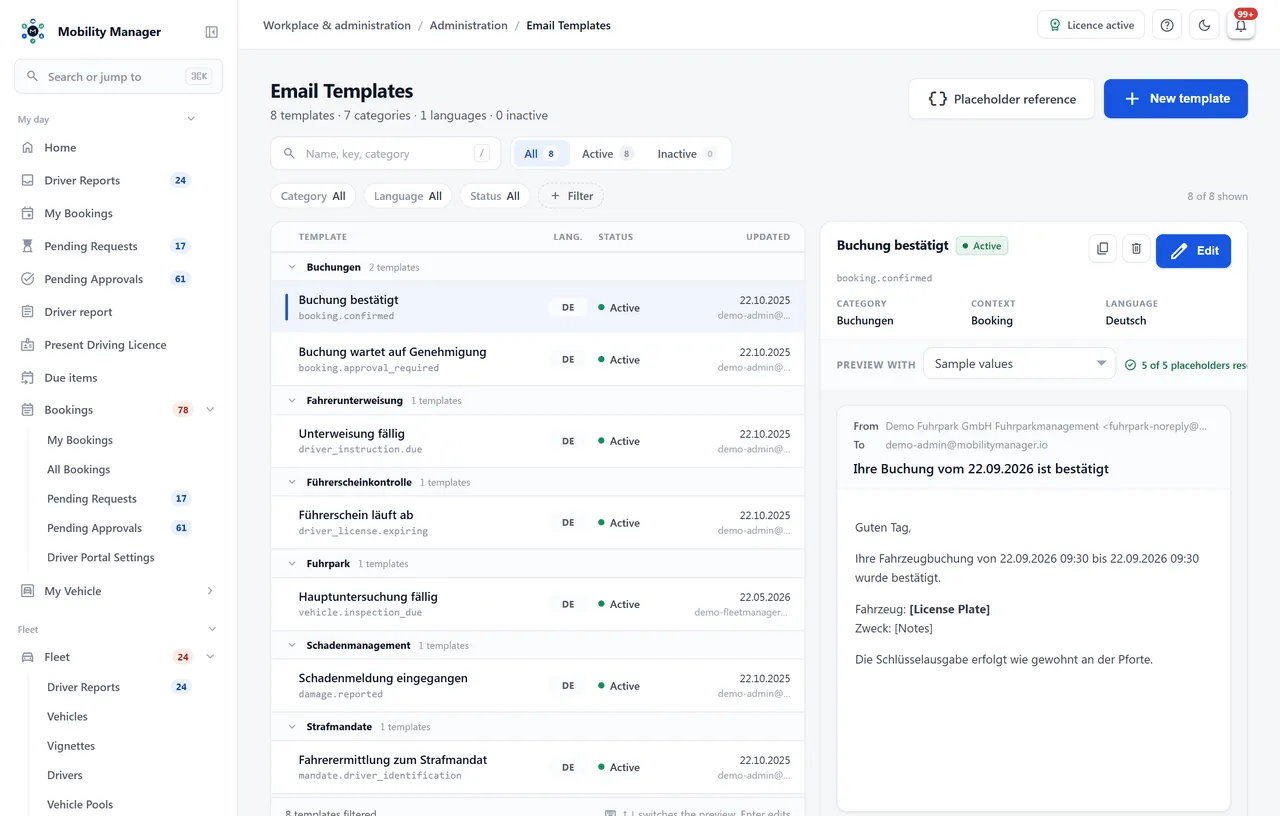This screenshot has height=816, width=1280.
Task: Open Present Driving Licence icon
Action: click(x=27, y=345)
